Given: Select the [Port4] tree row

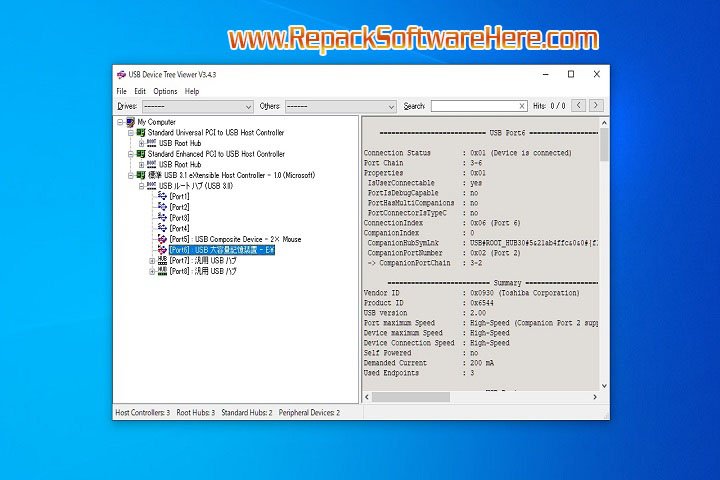Looking at the screenshot, I should pos(180,228).
